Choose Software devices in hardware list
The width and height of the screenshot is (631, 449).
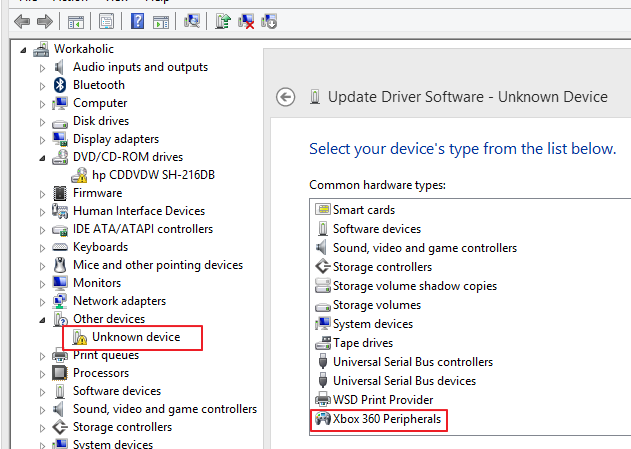(377, 229)
